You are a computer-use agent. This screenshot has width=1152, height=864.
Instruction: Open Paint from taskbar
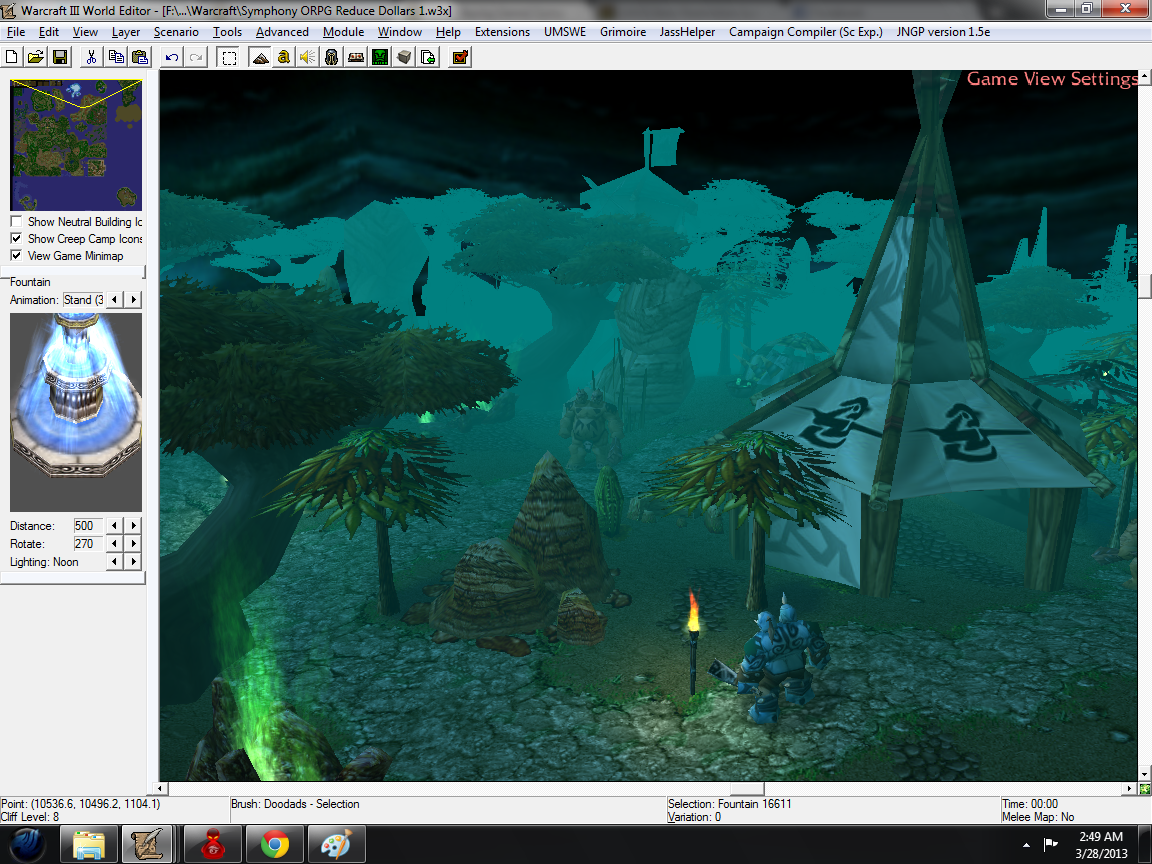[336, 843]
